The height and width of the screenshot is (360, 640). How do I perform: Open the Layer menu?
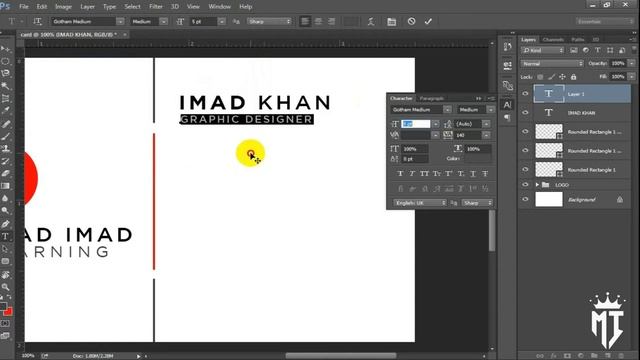87,7
